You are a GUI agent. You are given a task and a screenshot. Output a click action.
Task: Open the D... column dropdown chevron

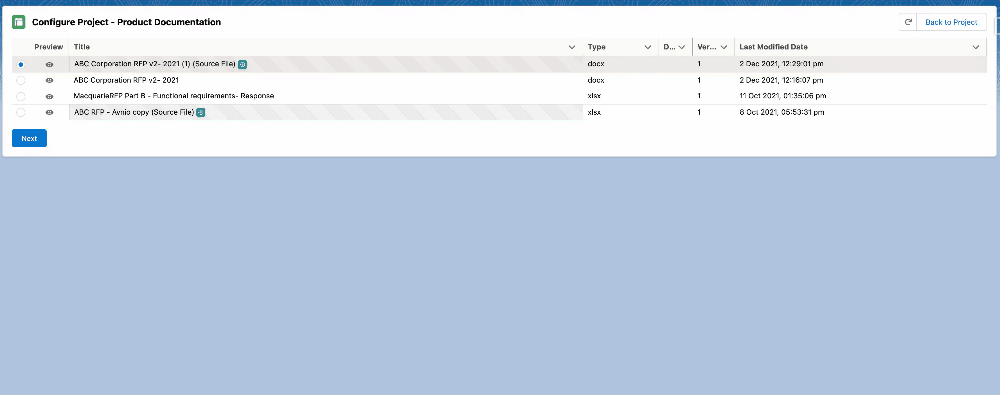pyautogui.click(x=682, y=47)
